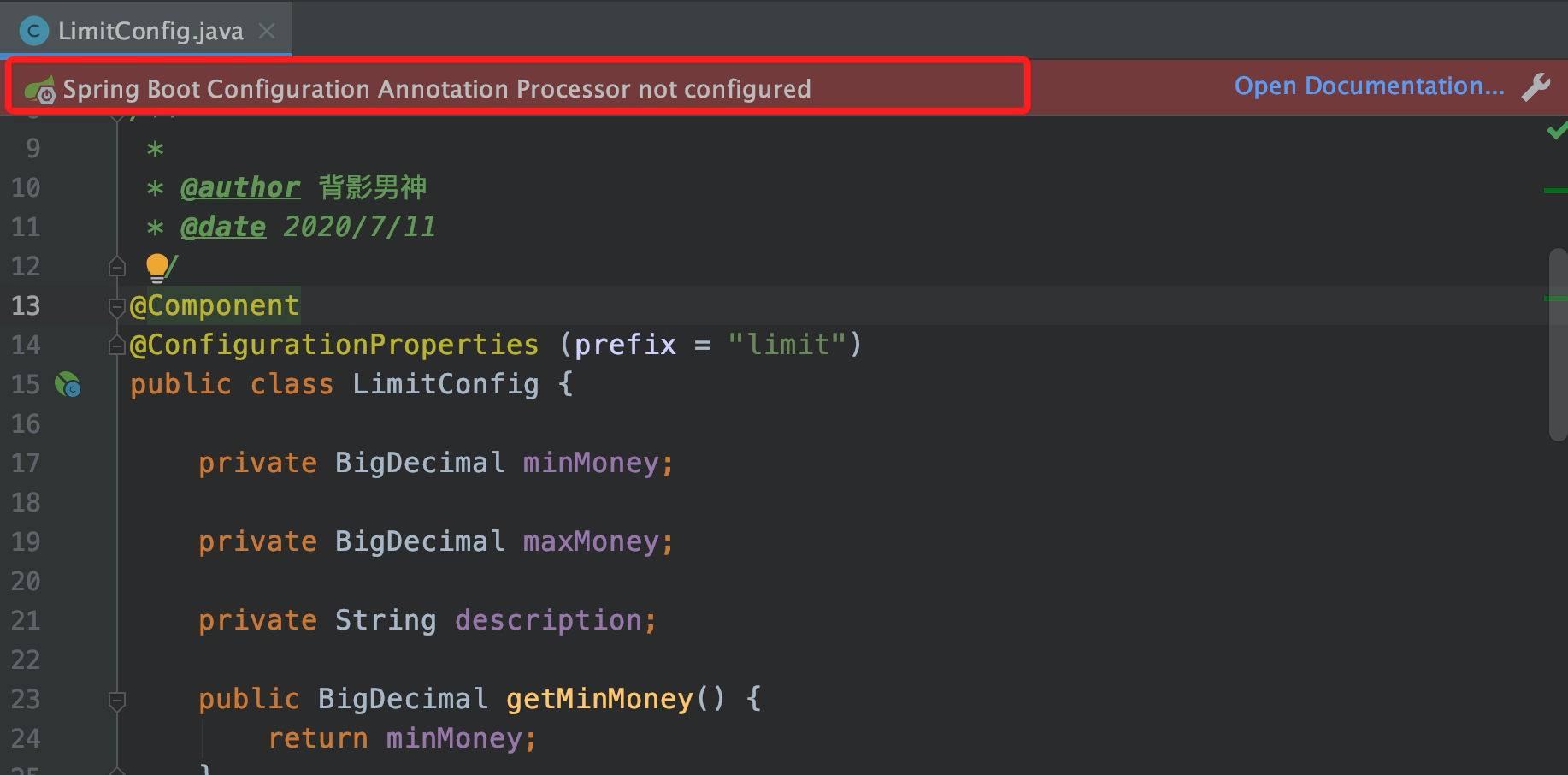Close the LimitConfig.java tab

267,31
